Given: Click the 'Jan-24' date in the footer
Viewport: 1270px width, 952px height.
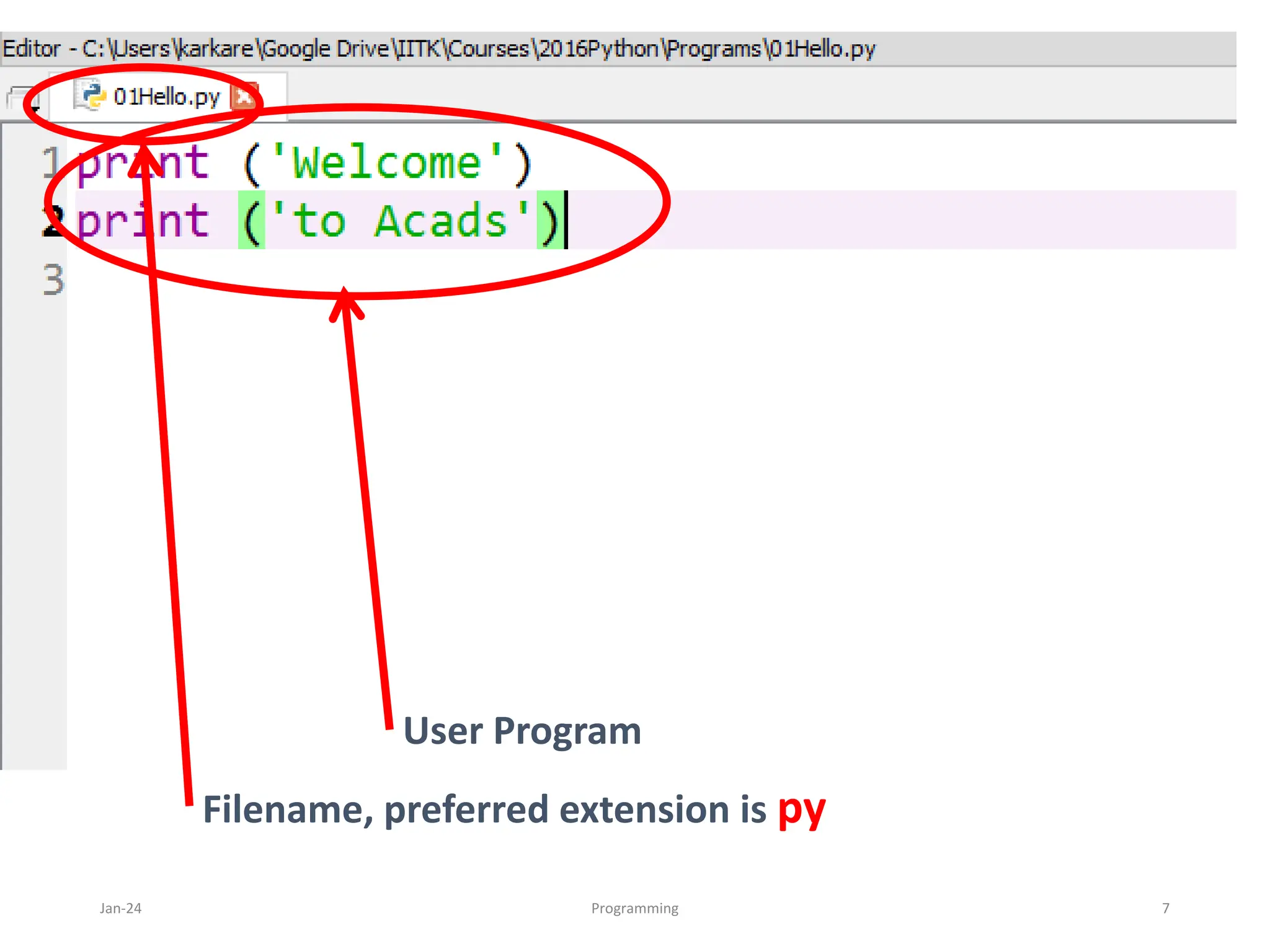Looking at the screenshot, I should (120, 908).
